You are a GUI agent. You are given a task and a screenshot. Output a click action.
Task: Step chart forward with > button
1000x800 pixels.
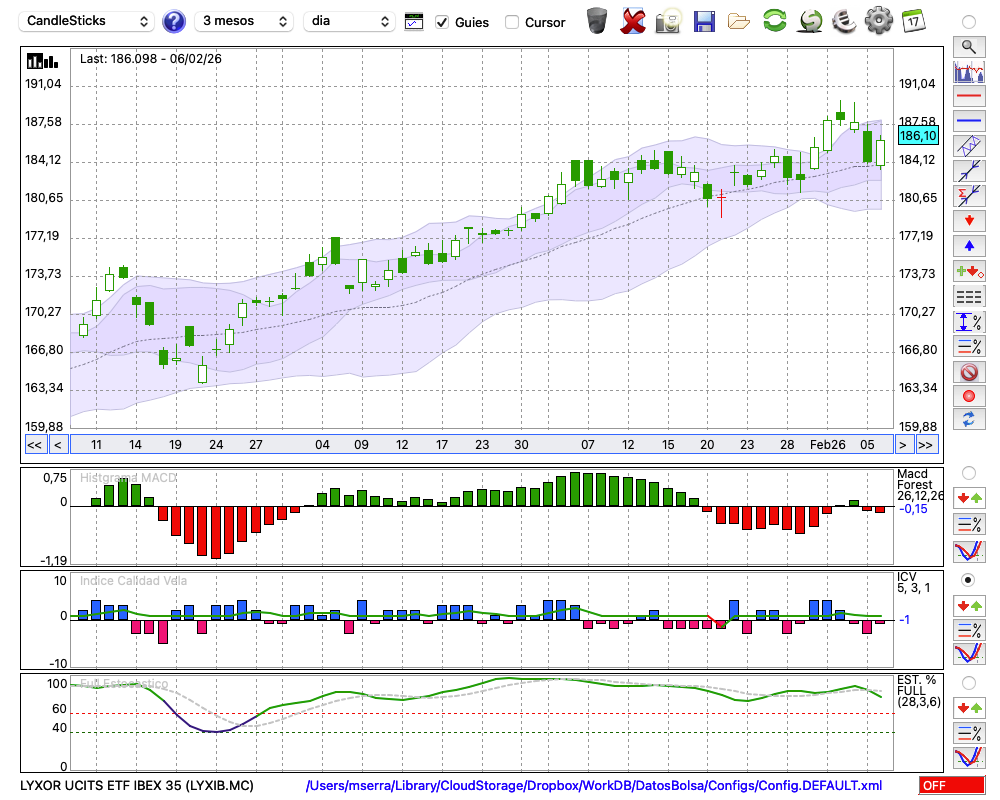click(x=902, y=445)
